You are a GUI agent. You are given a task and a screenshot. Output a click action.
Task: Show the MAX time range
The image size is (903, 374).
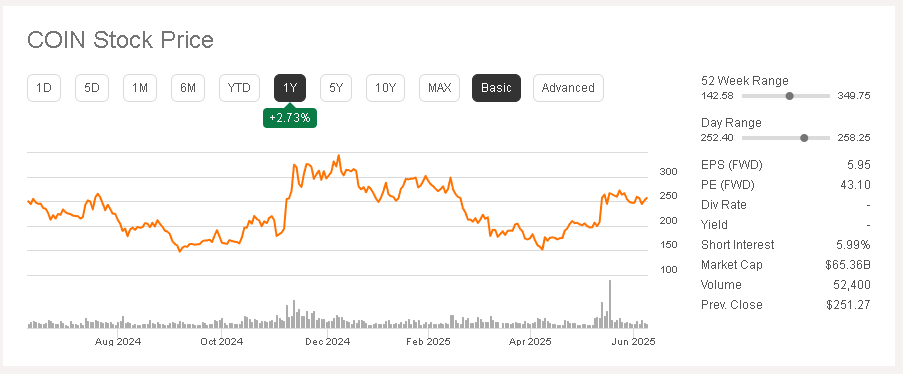[439, 88]
